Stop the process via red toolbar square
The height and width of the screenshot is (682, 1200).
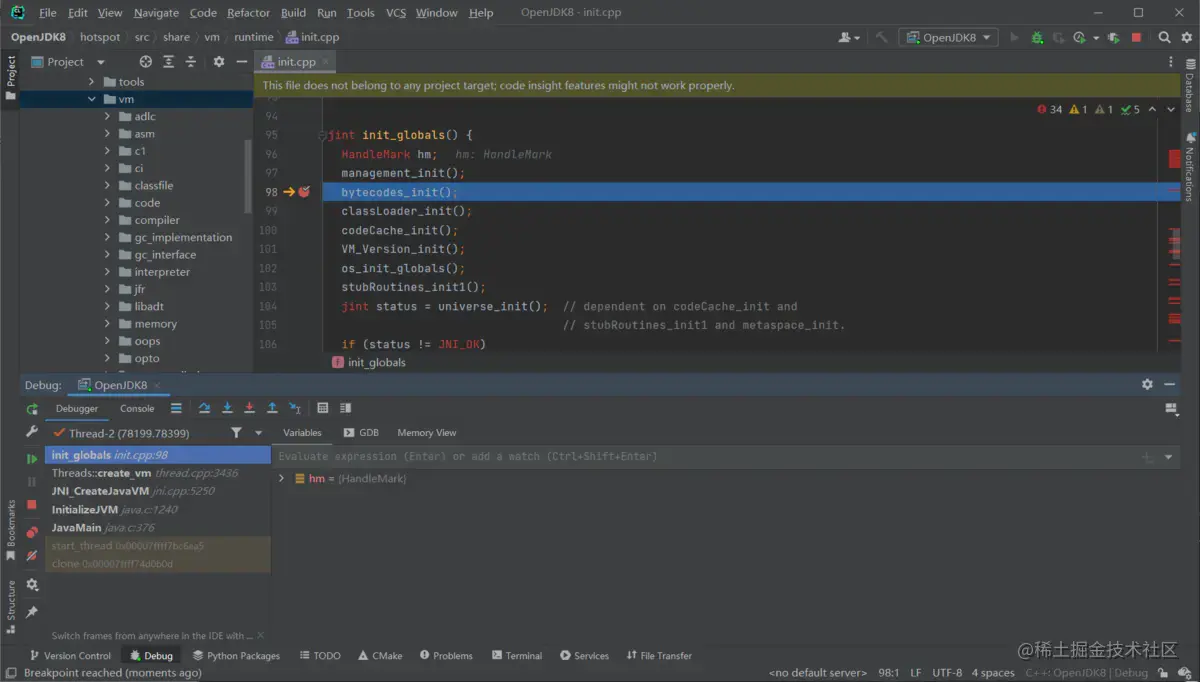click(1136, 37)
